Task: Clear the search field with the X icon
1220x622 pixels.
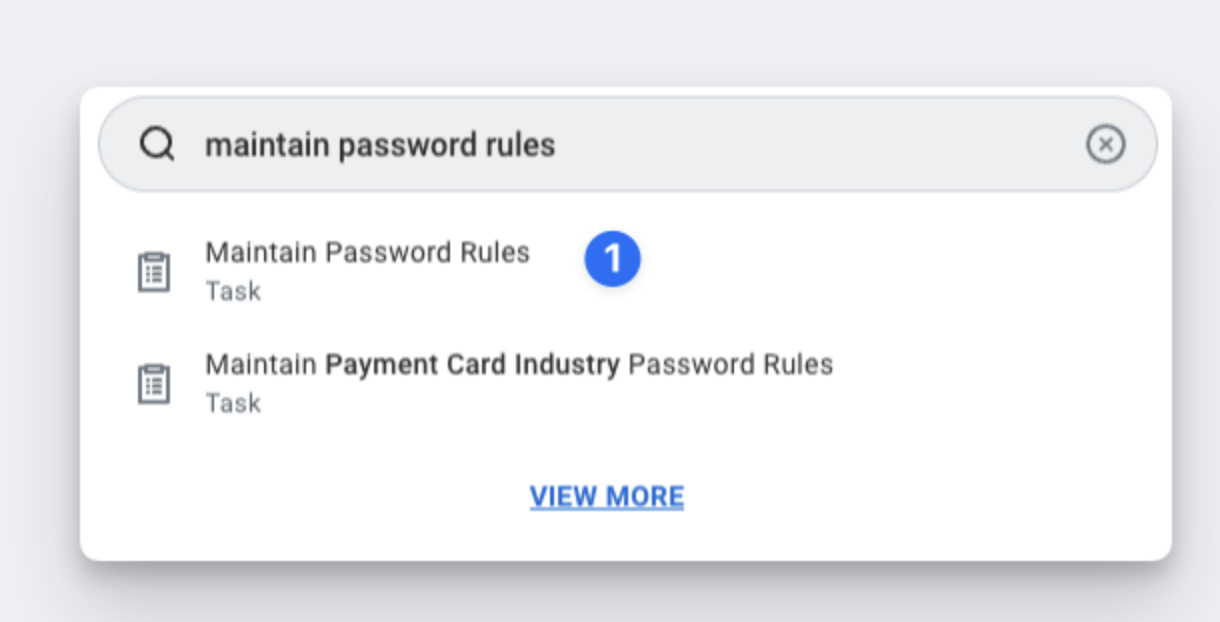Action: pyautogui.click(x=1105, y=145)
